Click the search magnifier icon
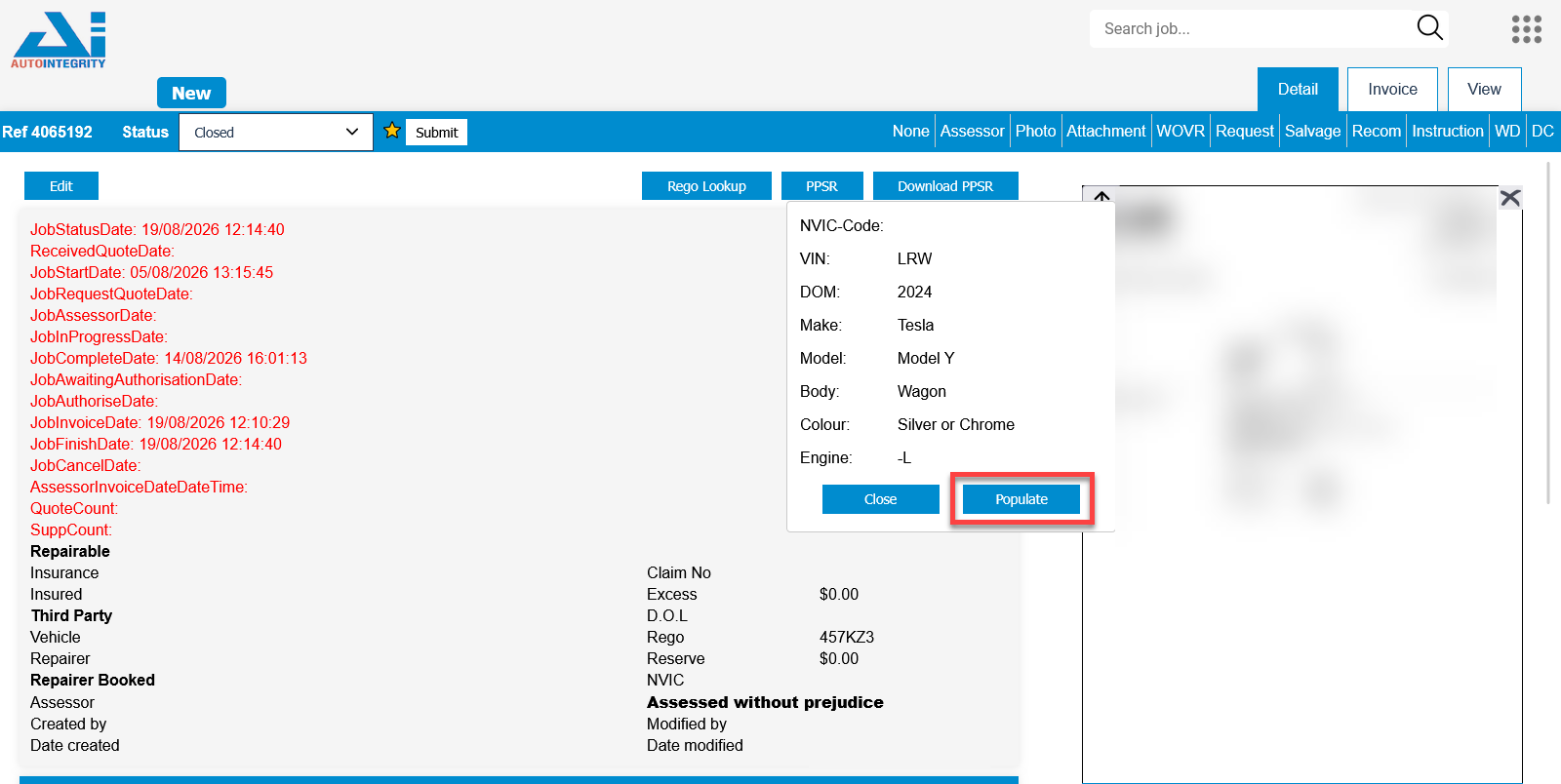This screenshot has width=1561, height=784. click(x=1429, y=28)
